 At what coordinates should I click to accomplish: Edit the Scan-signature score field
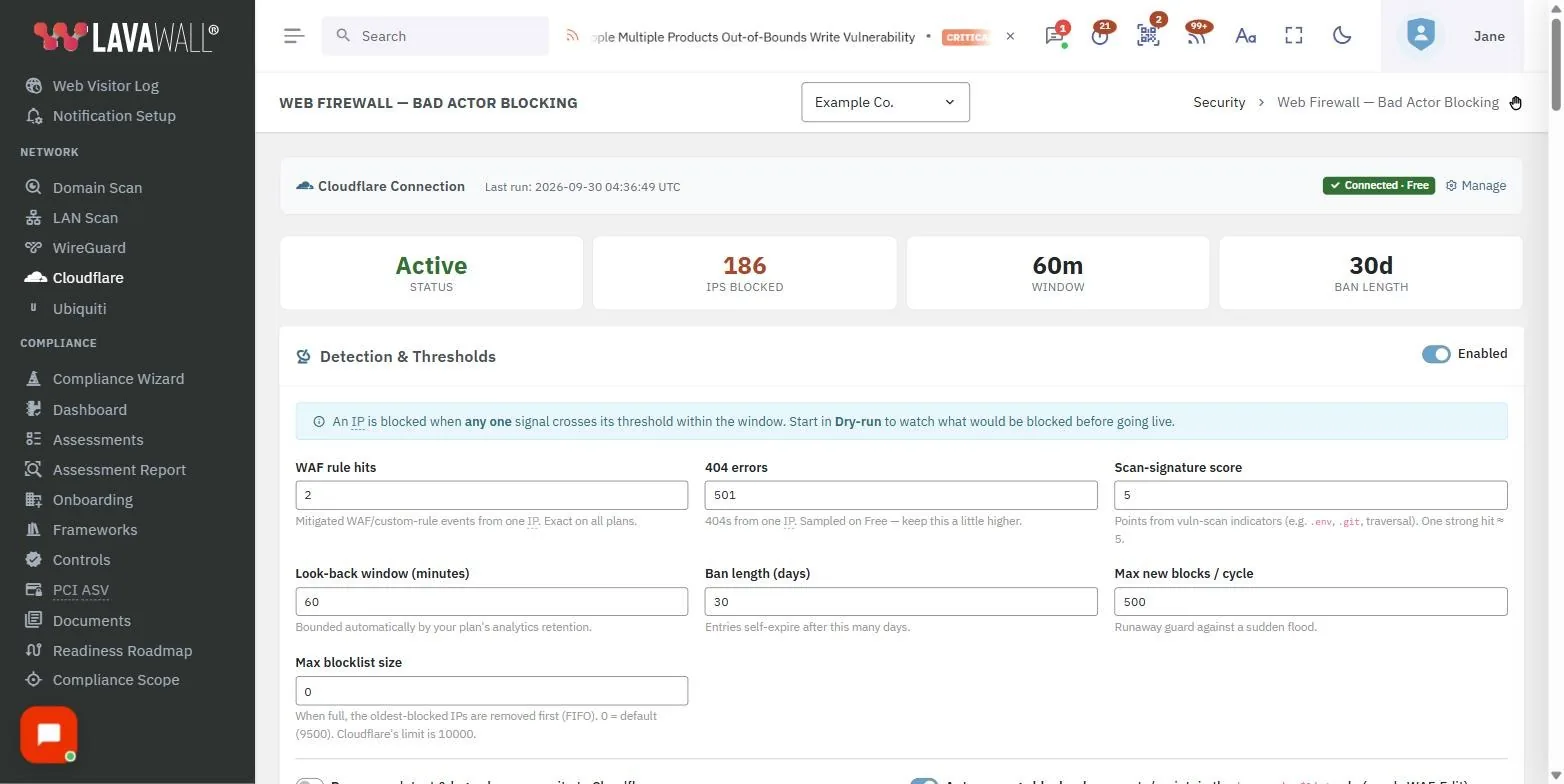tap(1311, 495)
